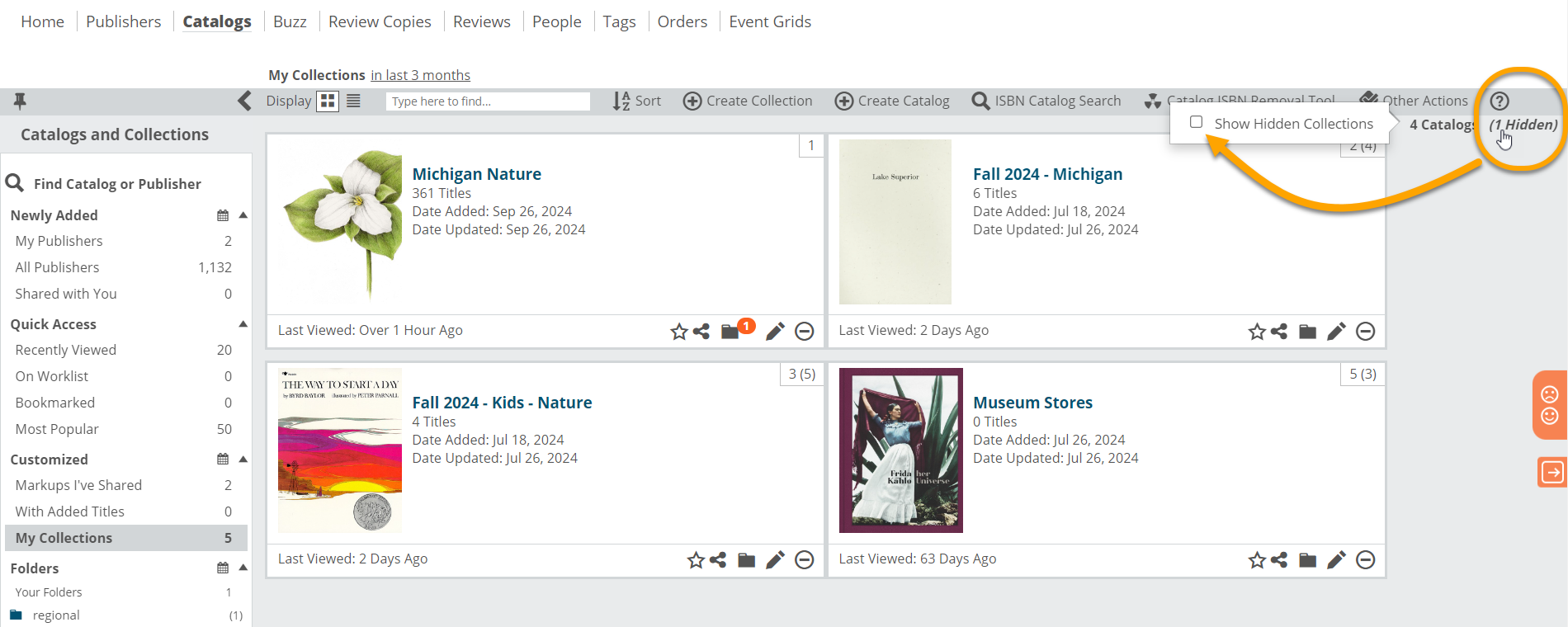The height and width of the screenshot is (627, 1568).
Task: Collapse the Folders section
Action: point(243,568)
